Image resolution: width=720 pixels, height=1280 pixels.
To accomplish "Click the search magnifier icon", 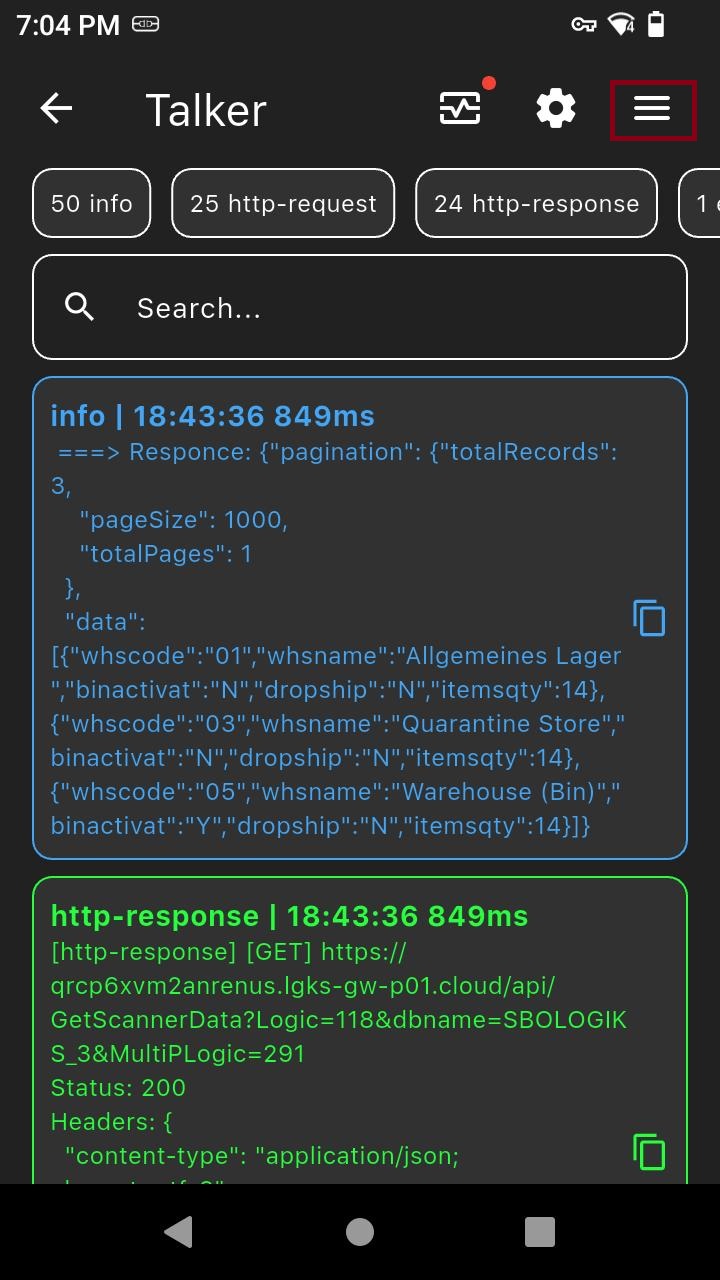I will 80,307.
